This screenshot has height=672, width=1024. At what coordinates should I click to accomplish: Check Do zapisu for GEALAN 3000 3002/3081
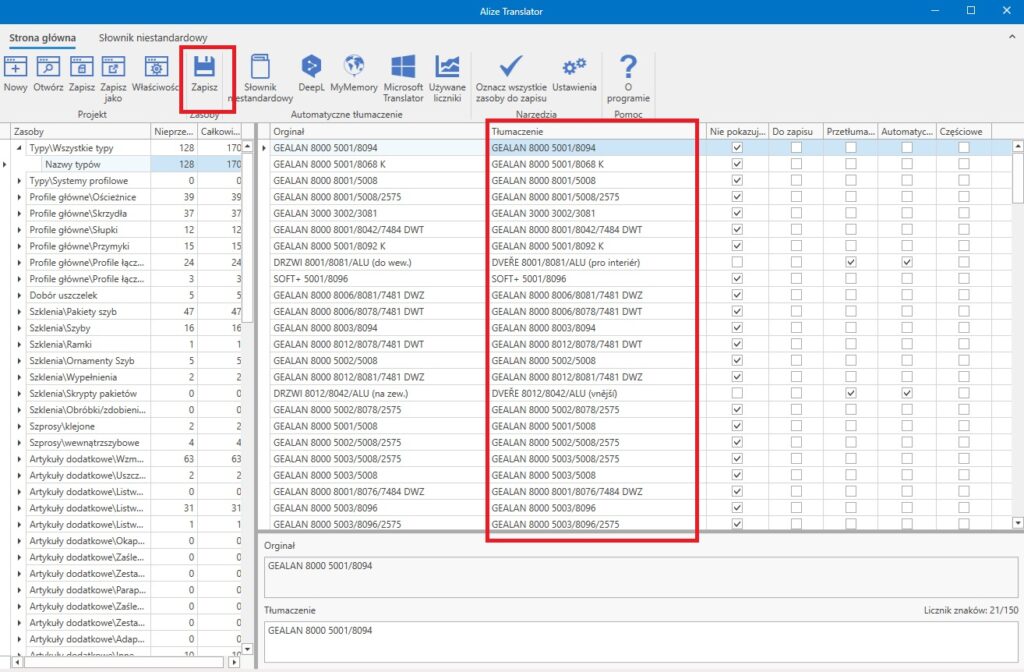click(x=796, y=213)
